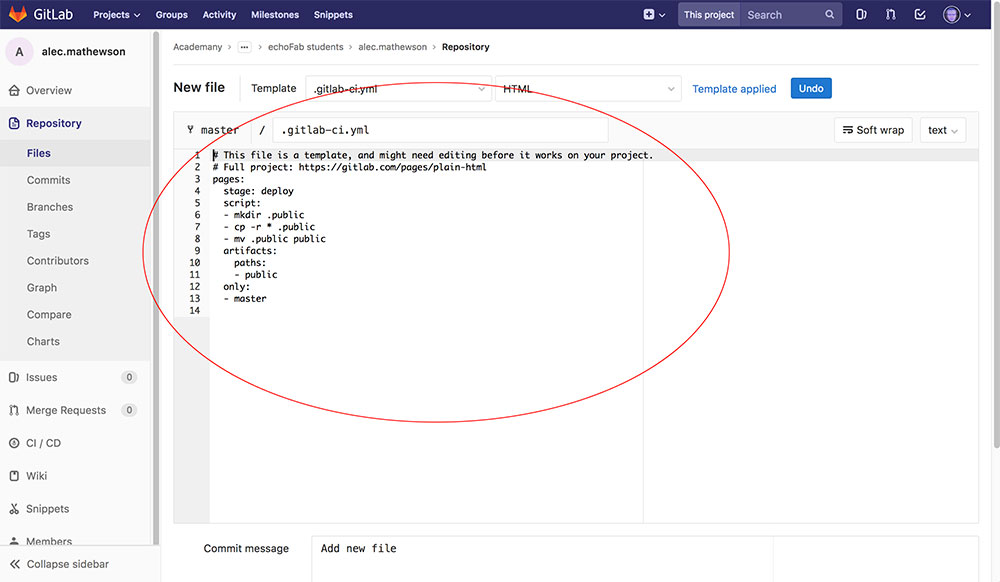Click the Undo button
The width and height of the screenshot is (1000, 582).
pyautogui.click(x=811, y=88)
